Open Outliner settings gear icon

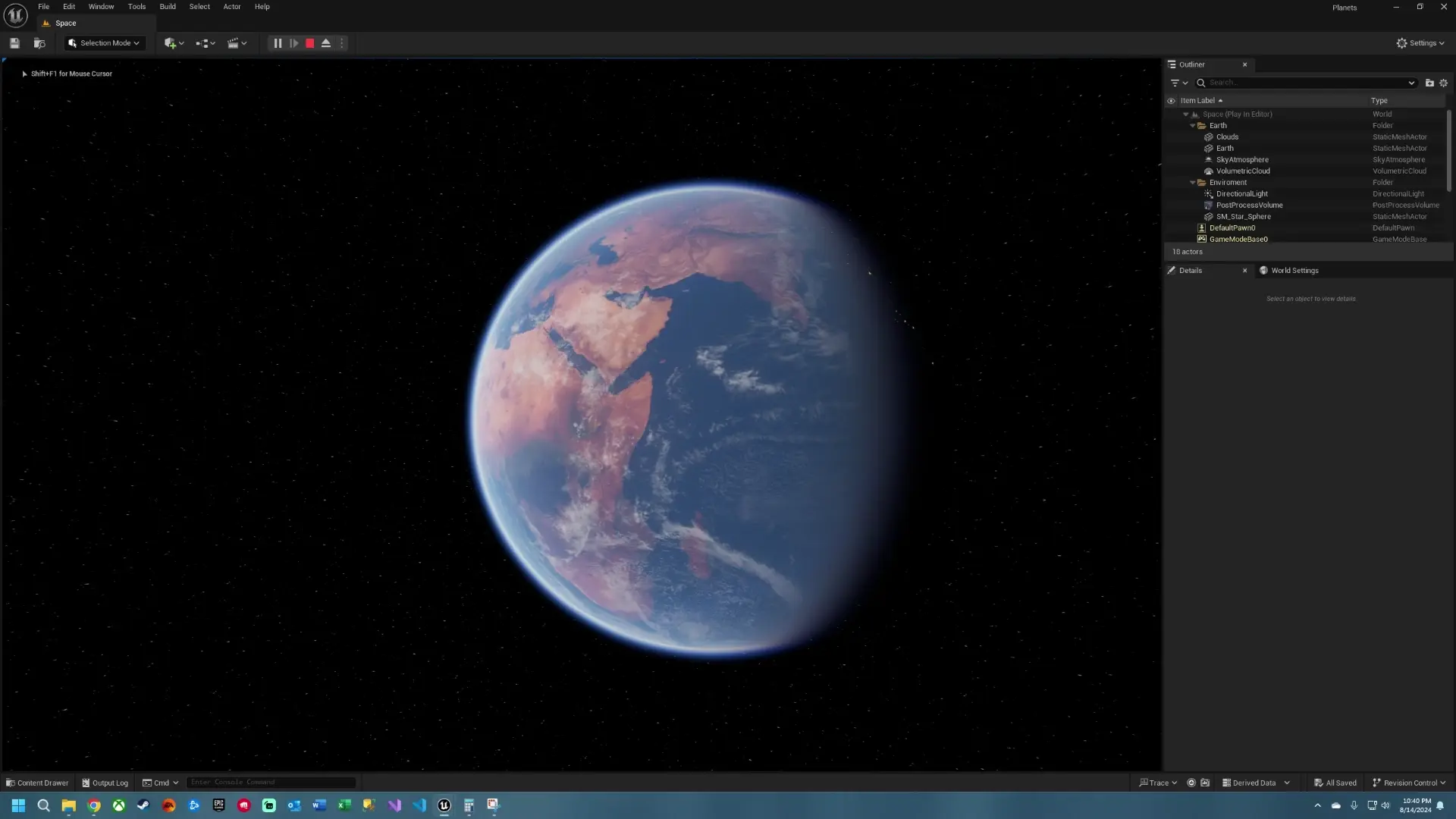pos(1443,83)
